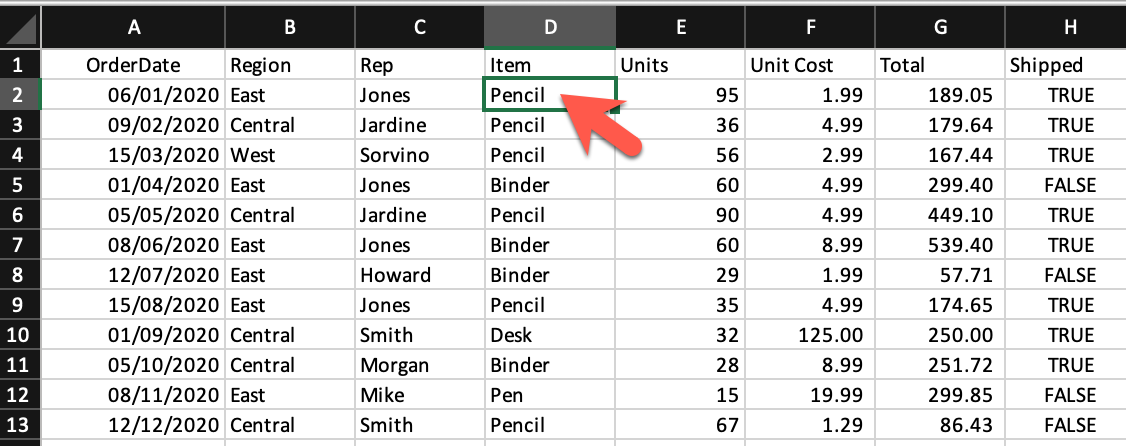The height and width of the screenshot is (446, 1126).
Task: Click the OrderDate header cell
Action: coord(134,66)
